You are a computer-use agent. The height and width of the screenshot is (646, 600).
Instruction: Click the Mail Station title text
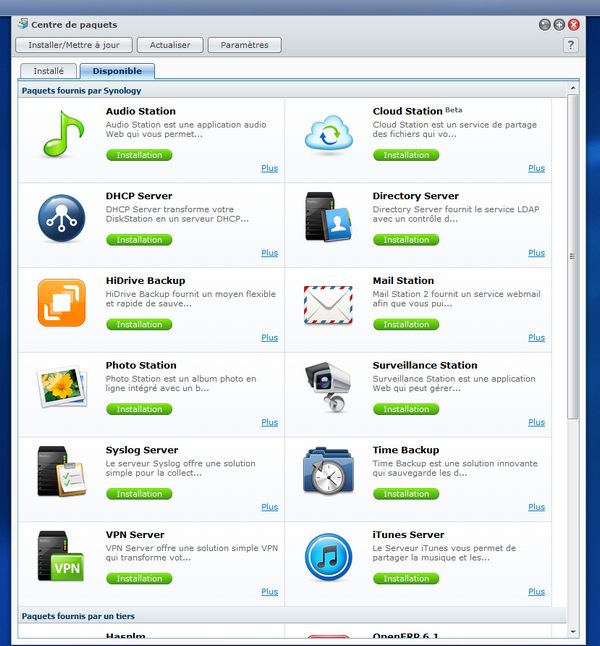403,281
